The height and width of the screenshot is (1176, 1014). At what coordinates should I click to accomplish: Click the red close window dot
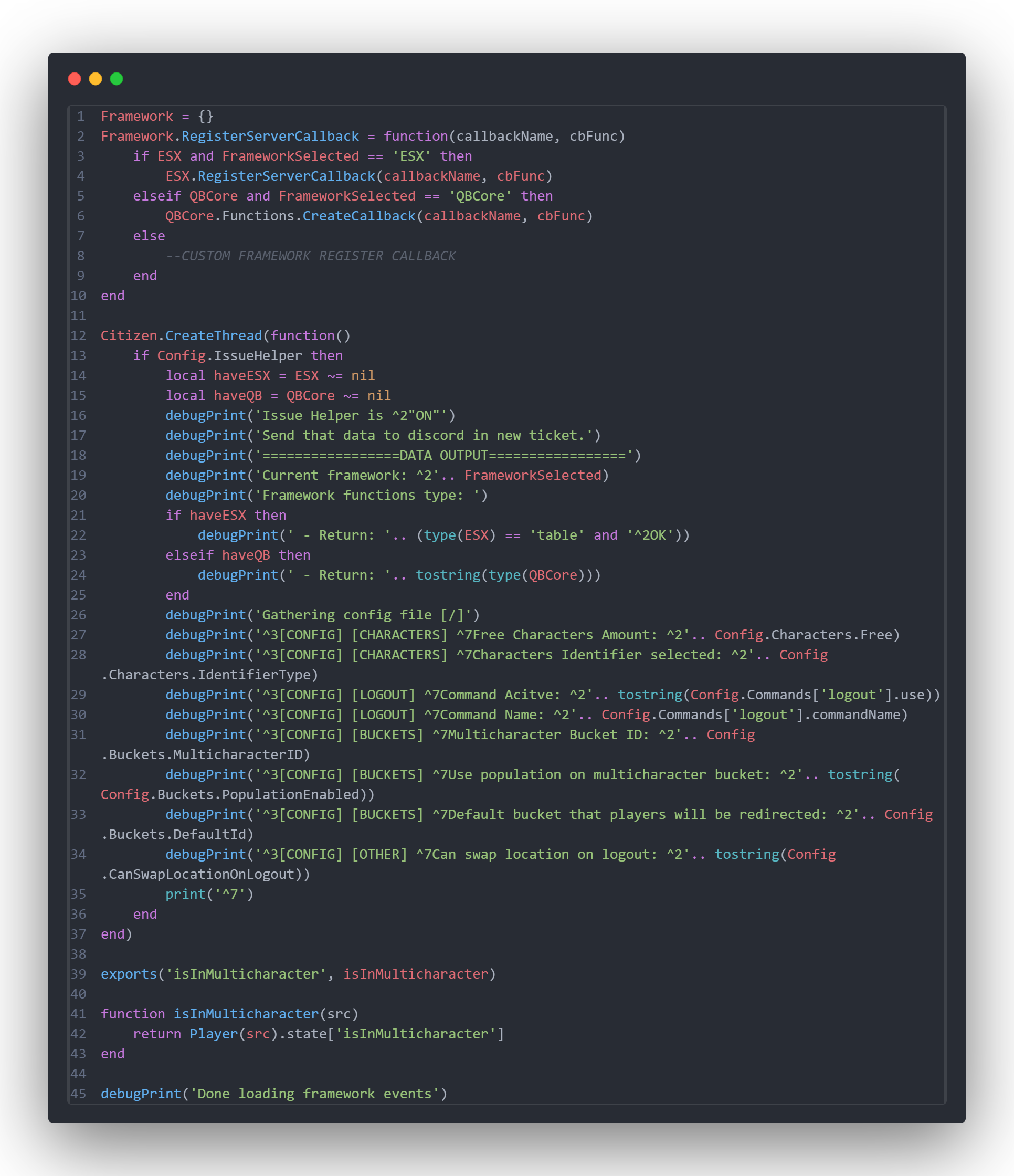75,79
